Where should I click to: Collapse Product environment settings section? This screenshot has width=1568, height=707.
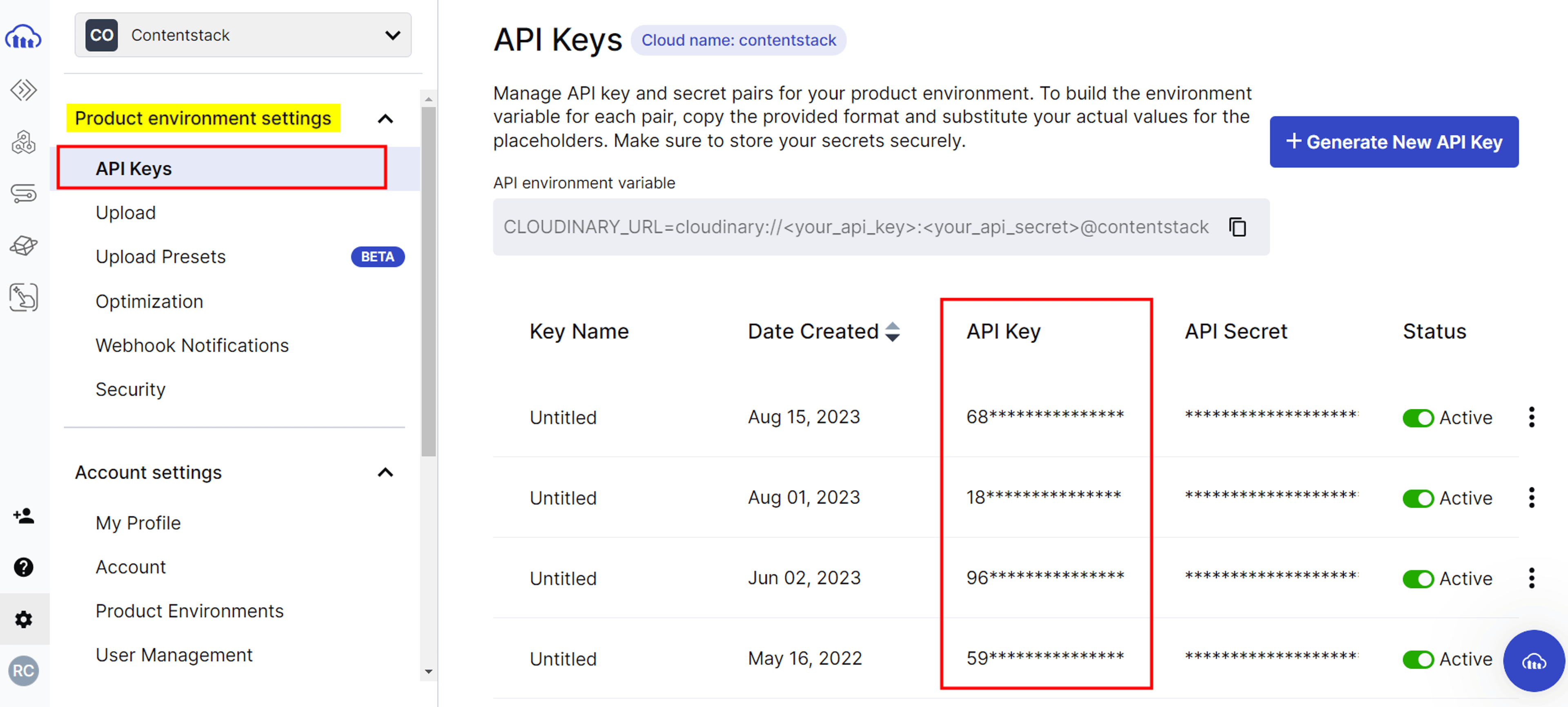[x=385, y=119]
